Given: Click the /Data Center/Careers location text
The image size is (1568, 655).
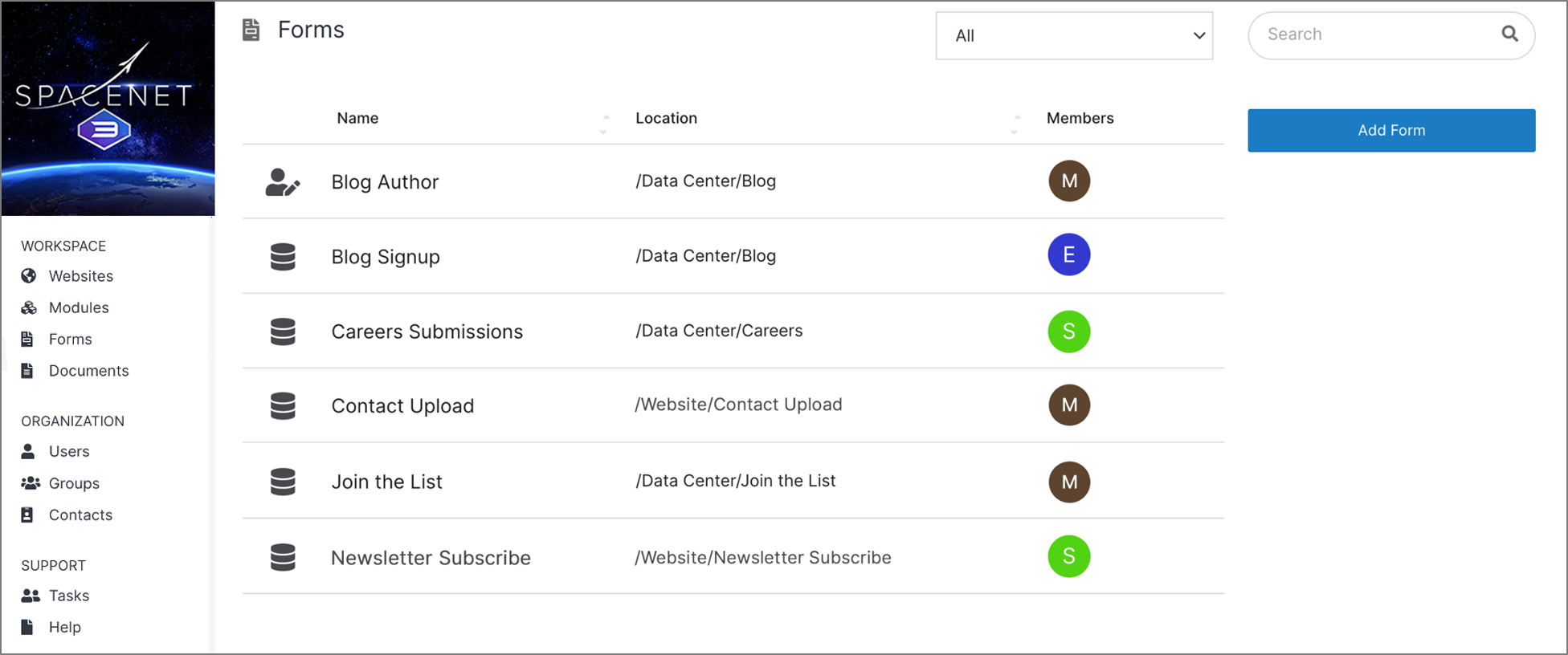Looking at the screenshot, I should [x=719, y=331].
